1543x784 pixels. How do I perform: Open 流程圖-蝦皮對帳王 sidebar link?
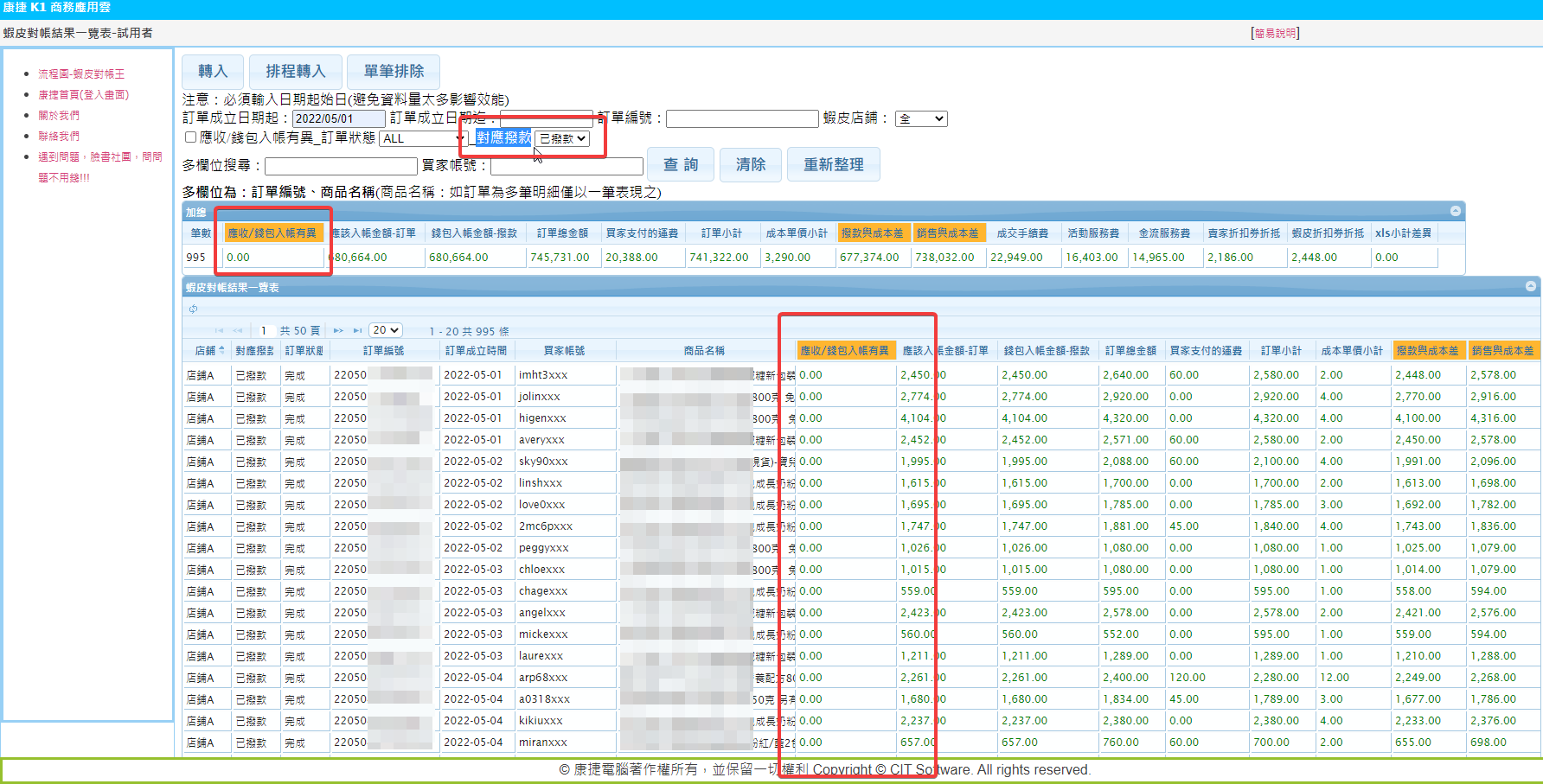tap(81, 74)
